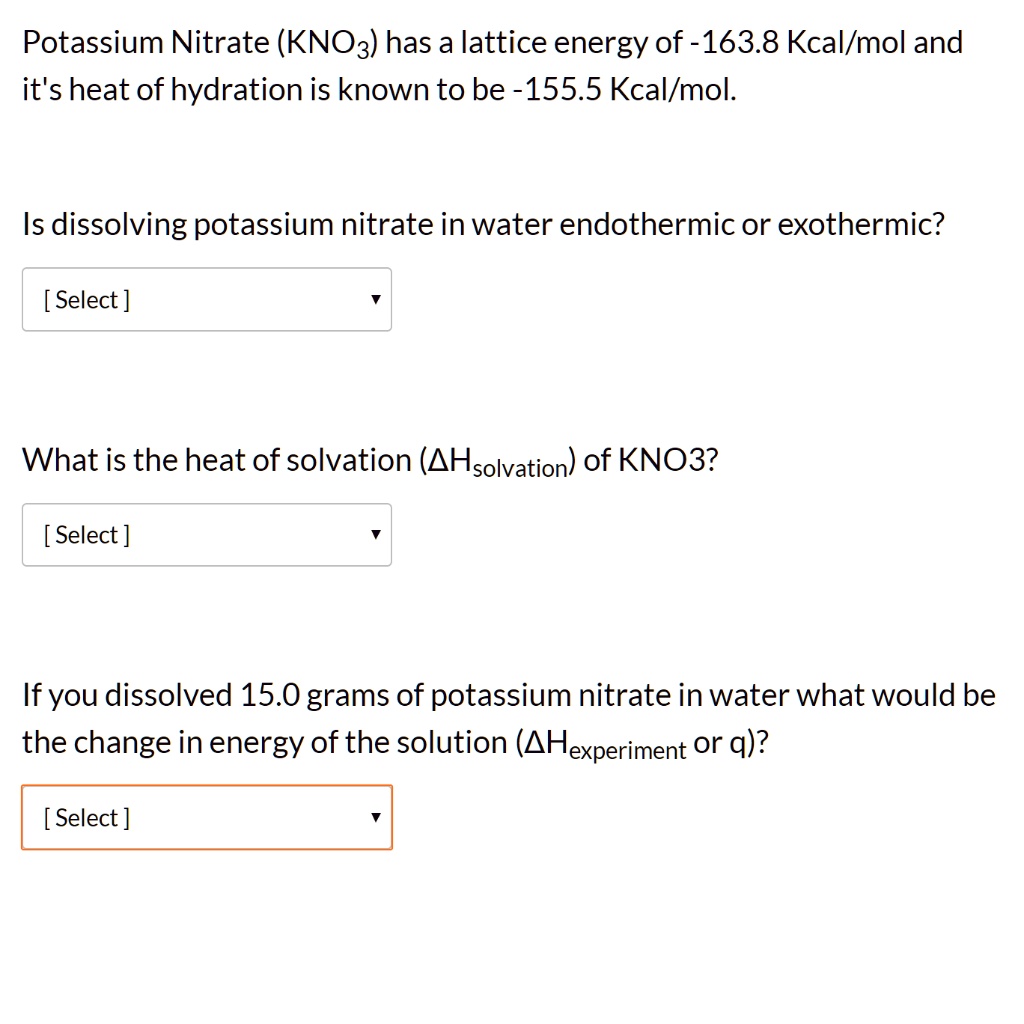Expand the dropdown under the ΔH solvation question

[x=207, y=534]
